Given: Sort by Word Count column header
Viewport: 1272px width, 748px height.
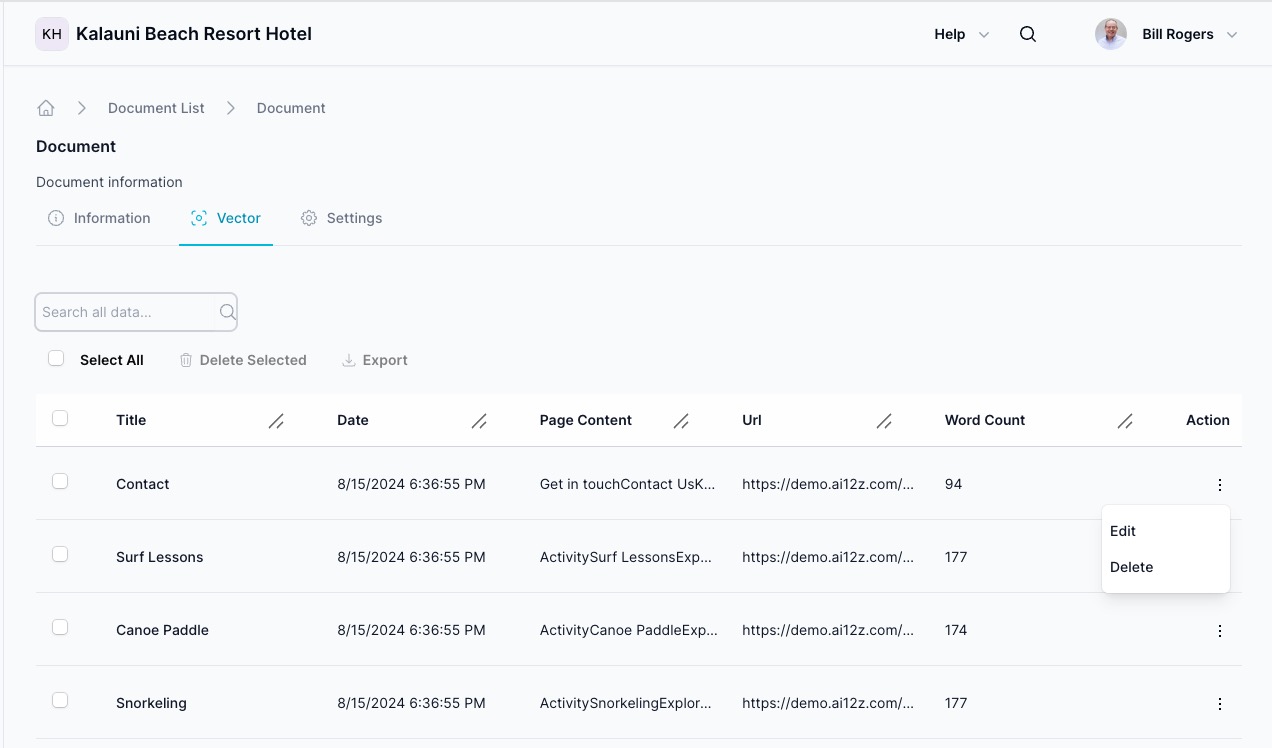Looking at the screenshot, I should [985, 420].
